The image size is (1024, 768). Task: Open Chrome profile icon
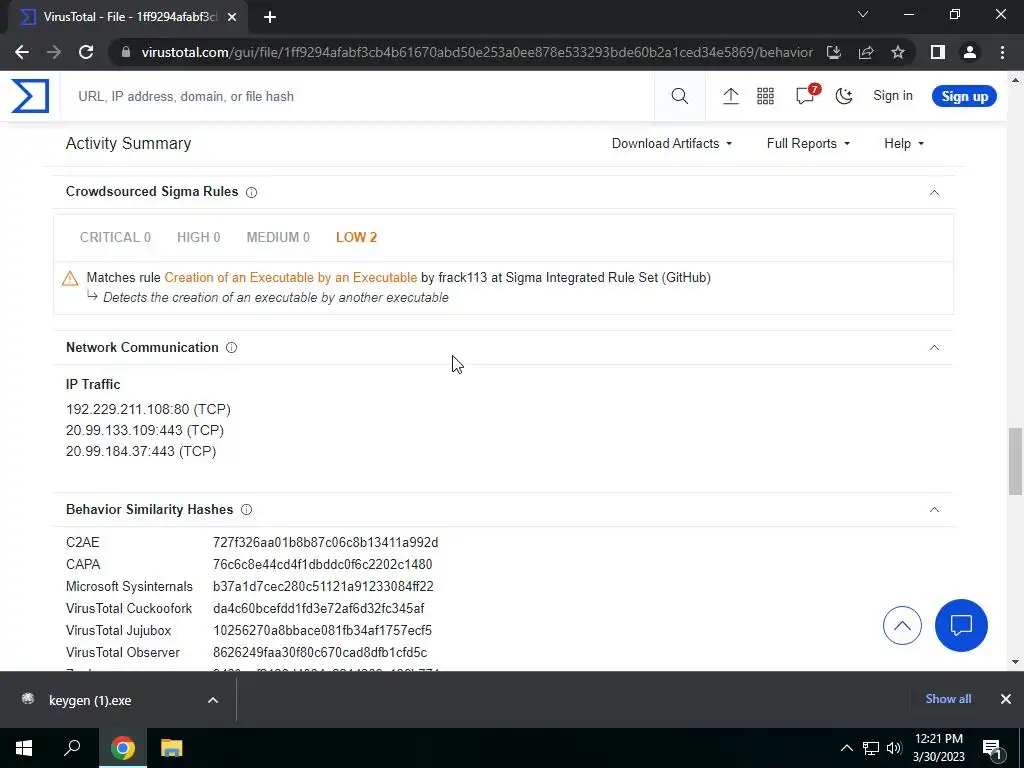[970, 52]
